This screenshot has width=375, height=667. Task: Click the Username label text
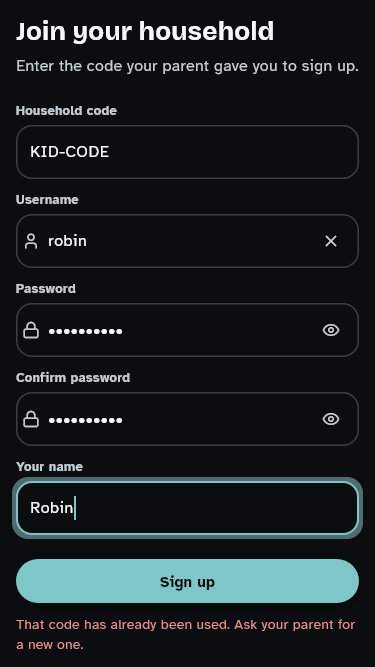click(47, 200)
